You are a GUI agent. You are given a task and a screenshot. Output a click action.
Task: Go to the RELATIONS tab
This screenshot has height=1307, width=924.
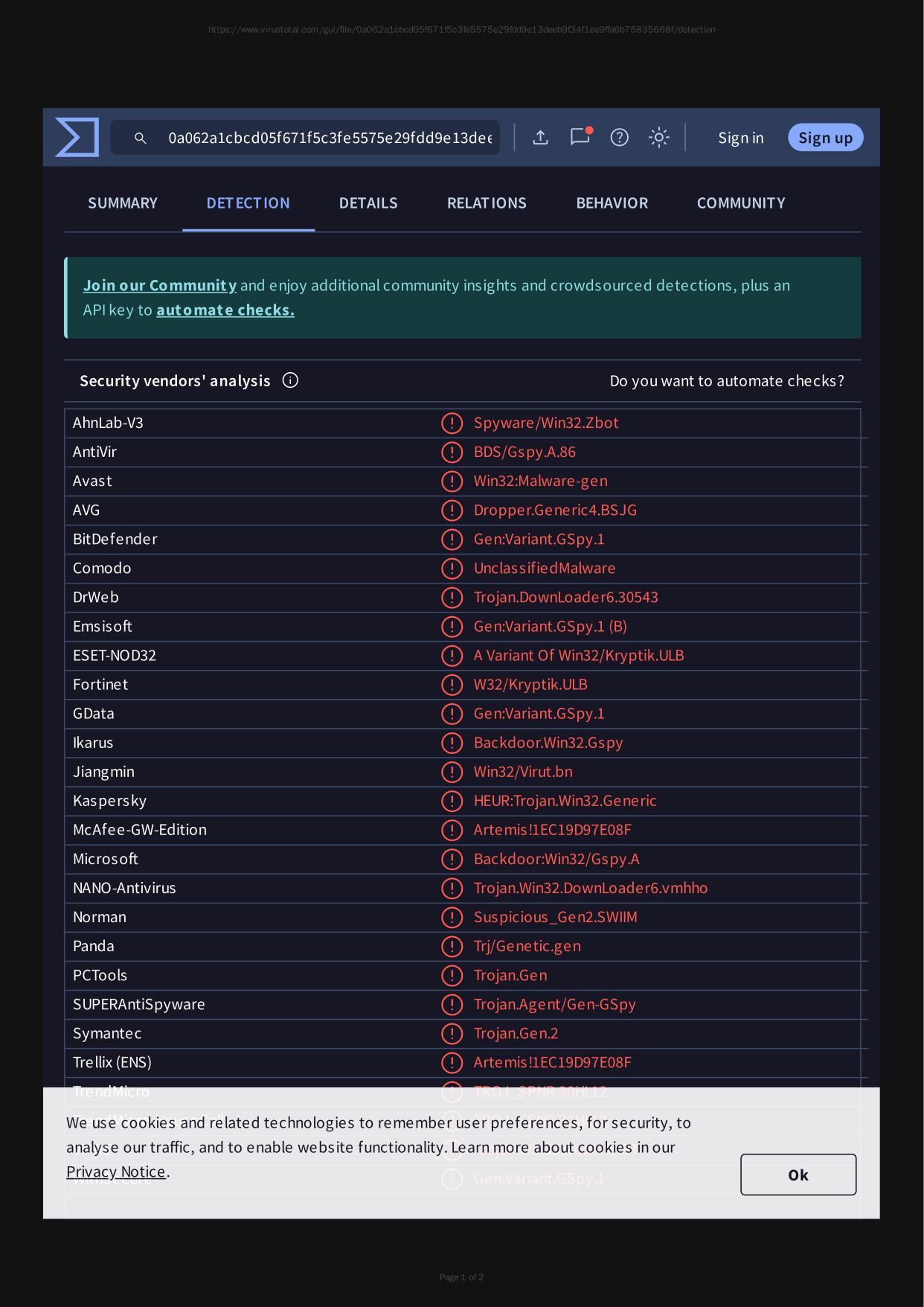point(487,203)
